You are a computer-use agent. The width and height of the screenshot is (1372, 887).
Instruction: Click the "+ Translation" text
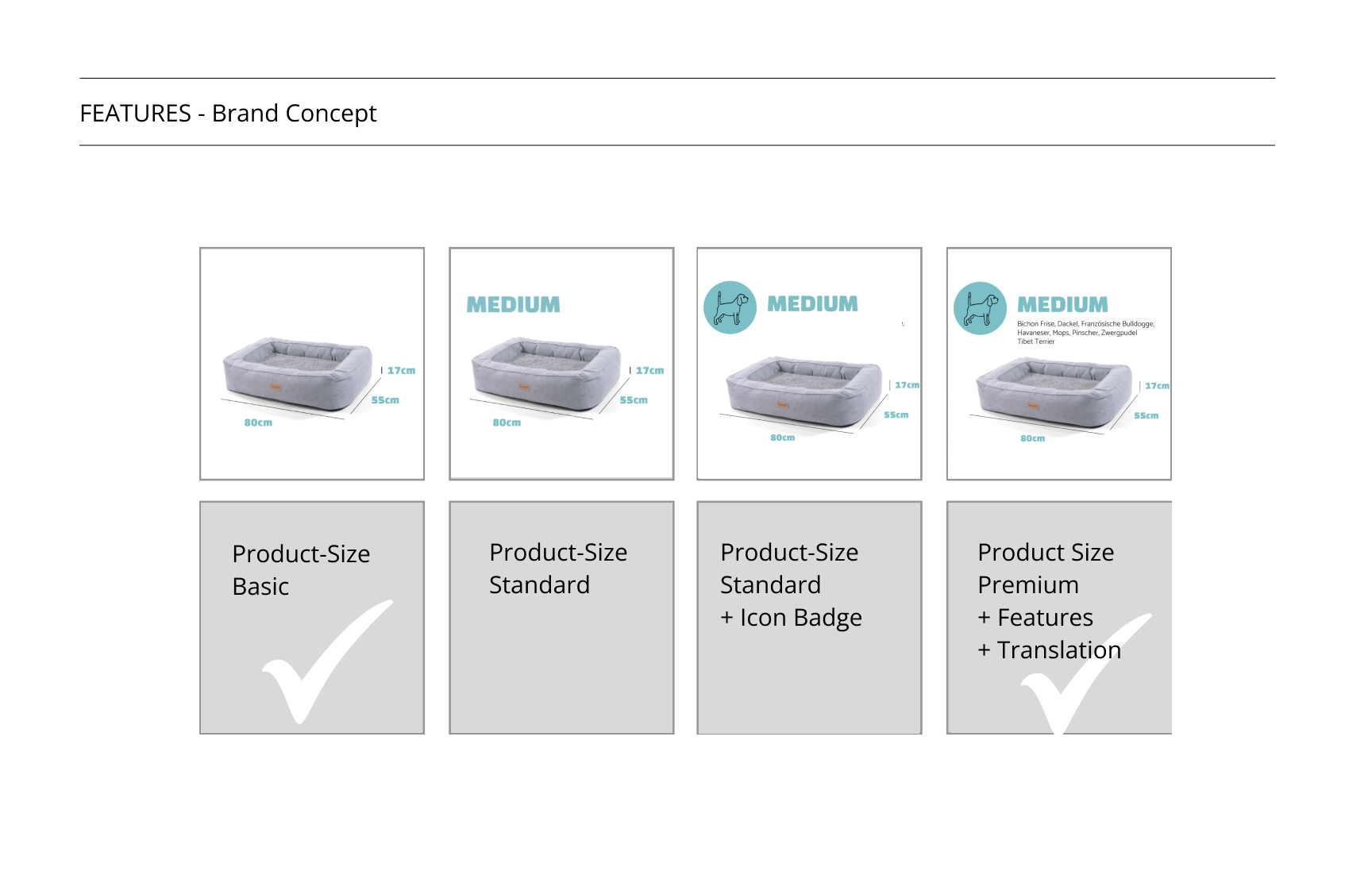pyautogui.click(x=1049, y=650)
